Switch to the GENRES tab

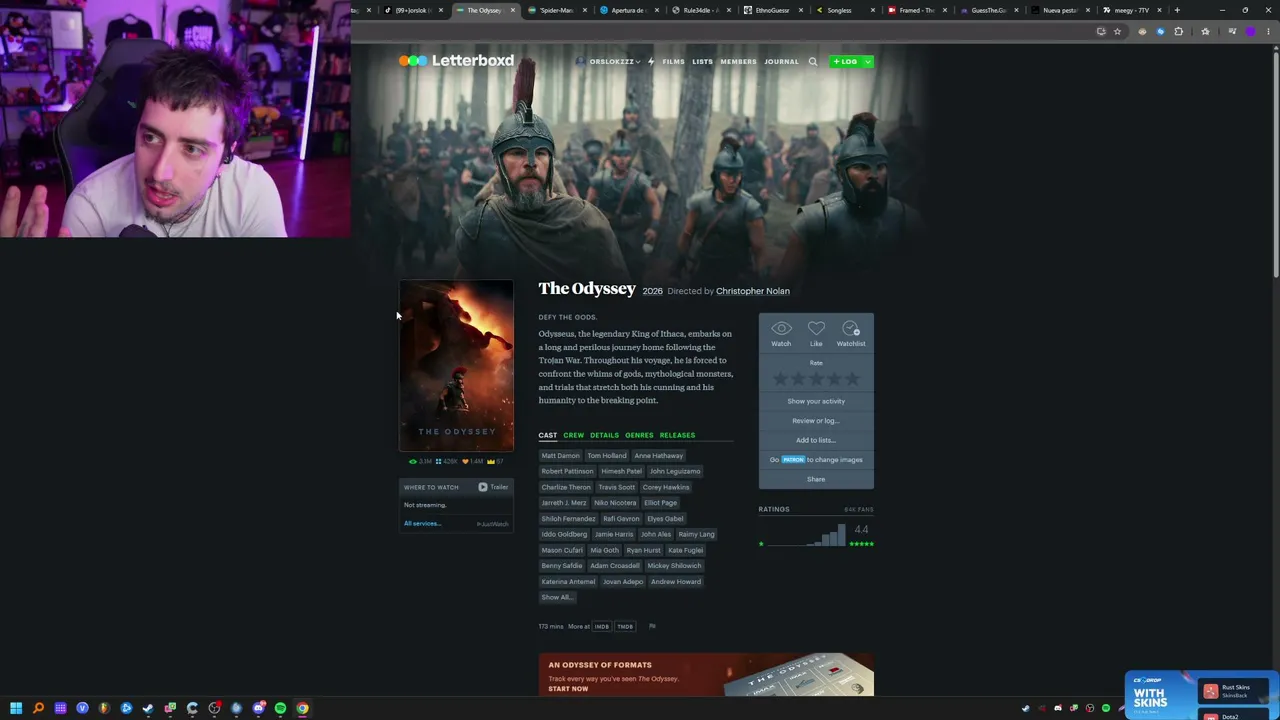pos(639,435)
